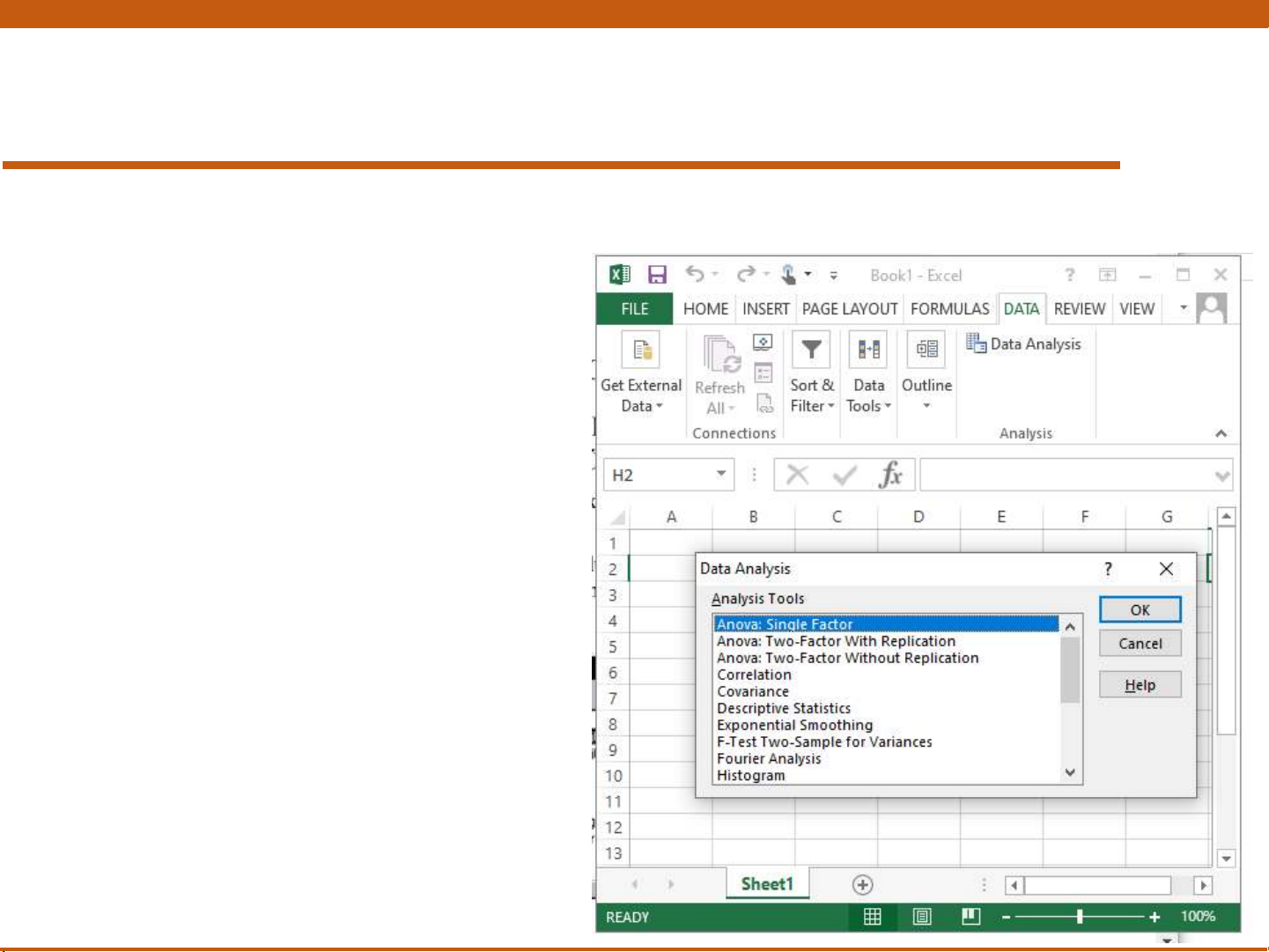Select Descriptive Statistics from Analysis Tools list
The height and width of the screenshot is (952, 1269).
click(784, 708)
